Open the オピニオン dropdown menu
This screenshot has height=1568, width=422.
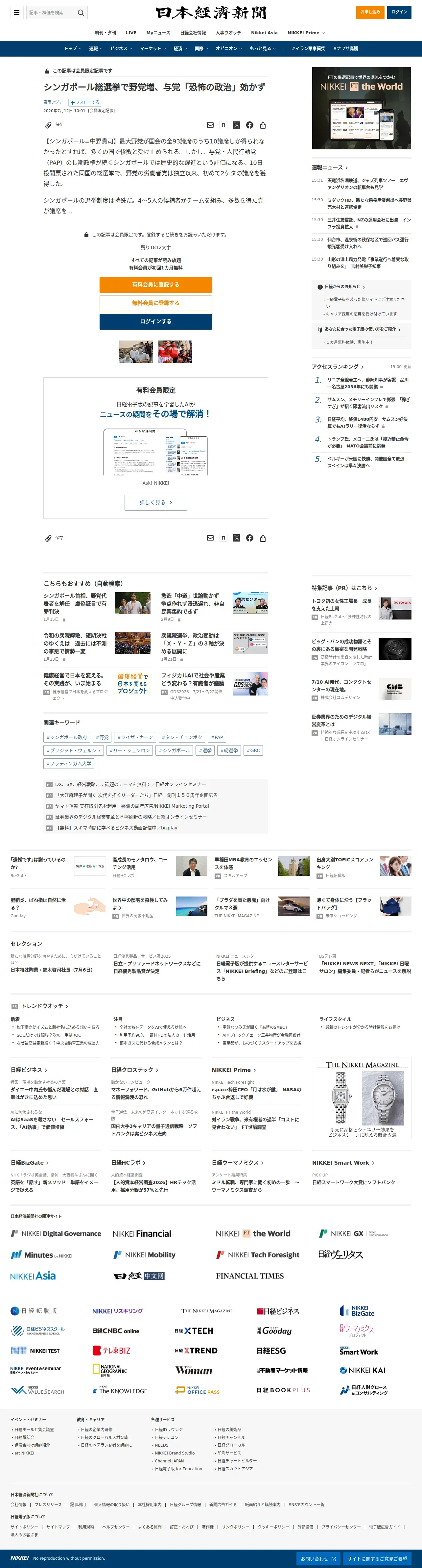point(229,49)
